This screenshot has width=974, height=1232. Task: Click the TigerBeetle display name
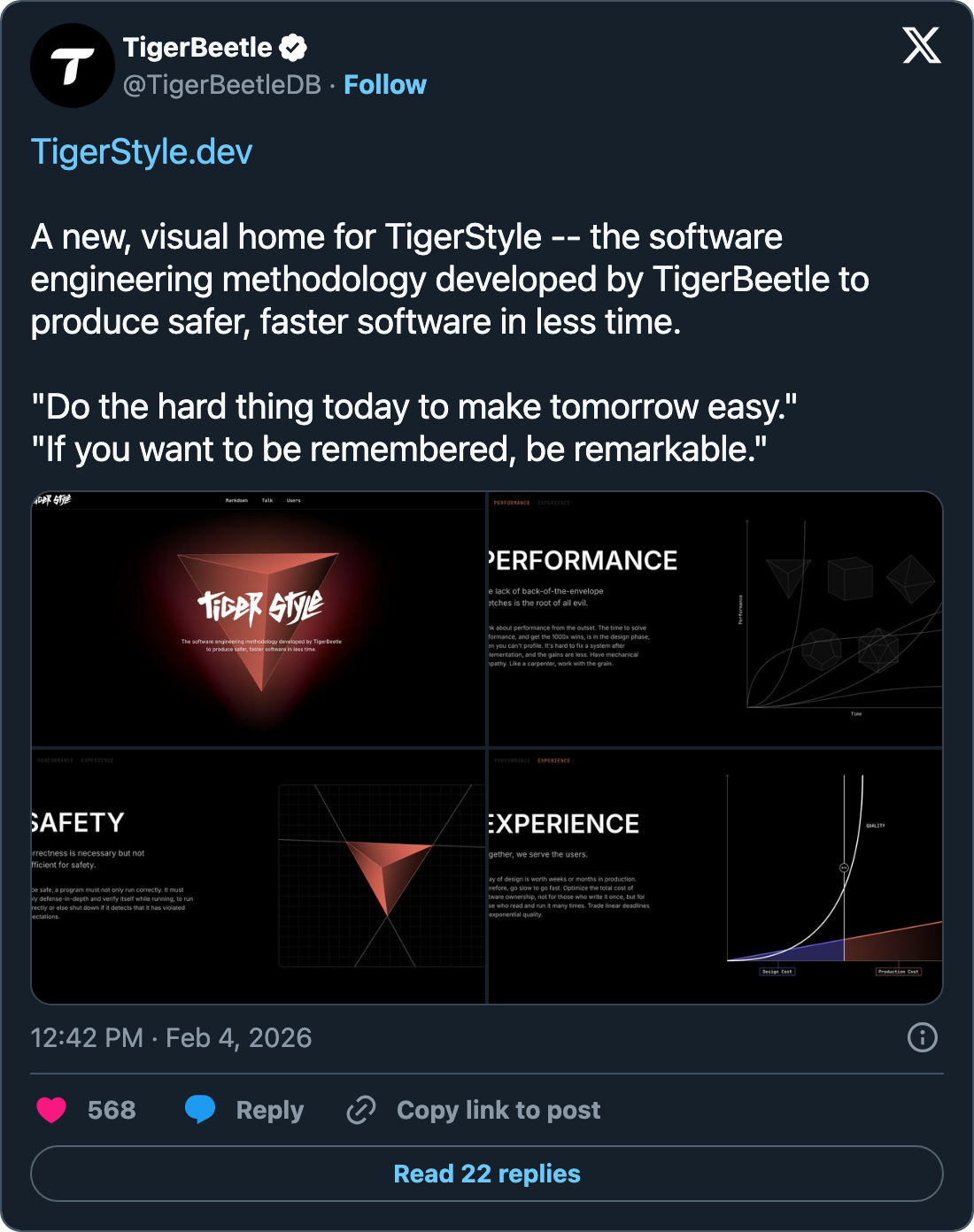(x=197, y=48)
